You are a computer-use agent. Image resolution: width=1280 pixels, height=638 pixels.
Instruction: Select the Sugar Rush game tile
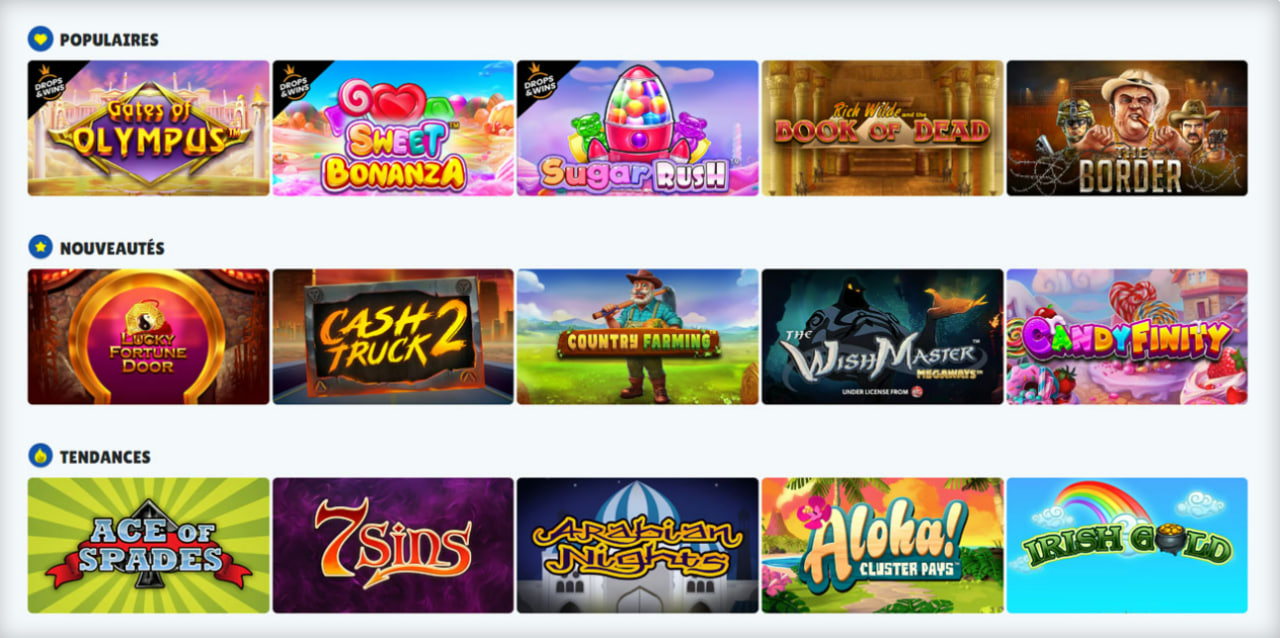(x=638, y=128)
